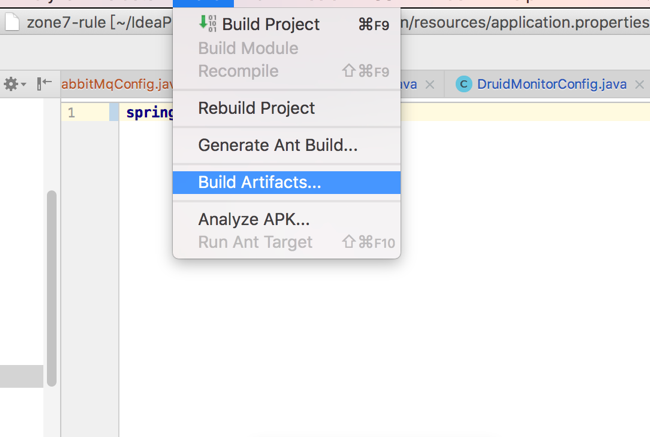Click the green Build Project arrow icon
Screen dimensions: 650x437
[207, 23]
